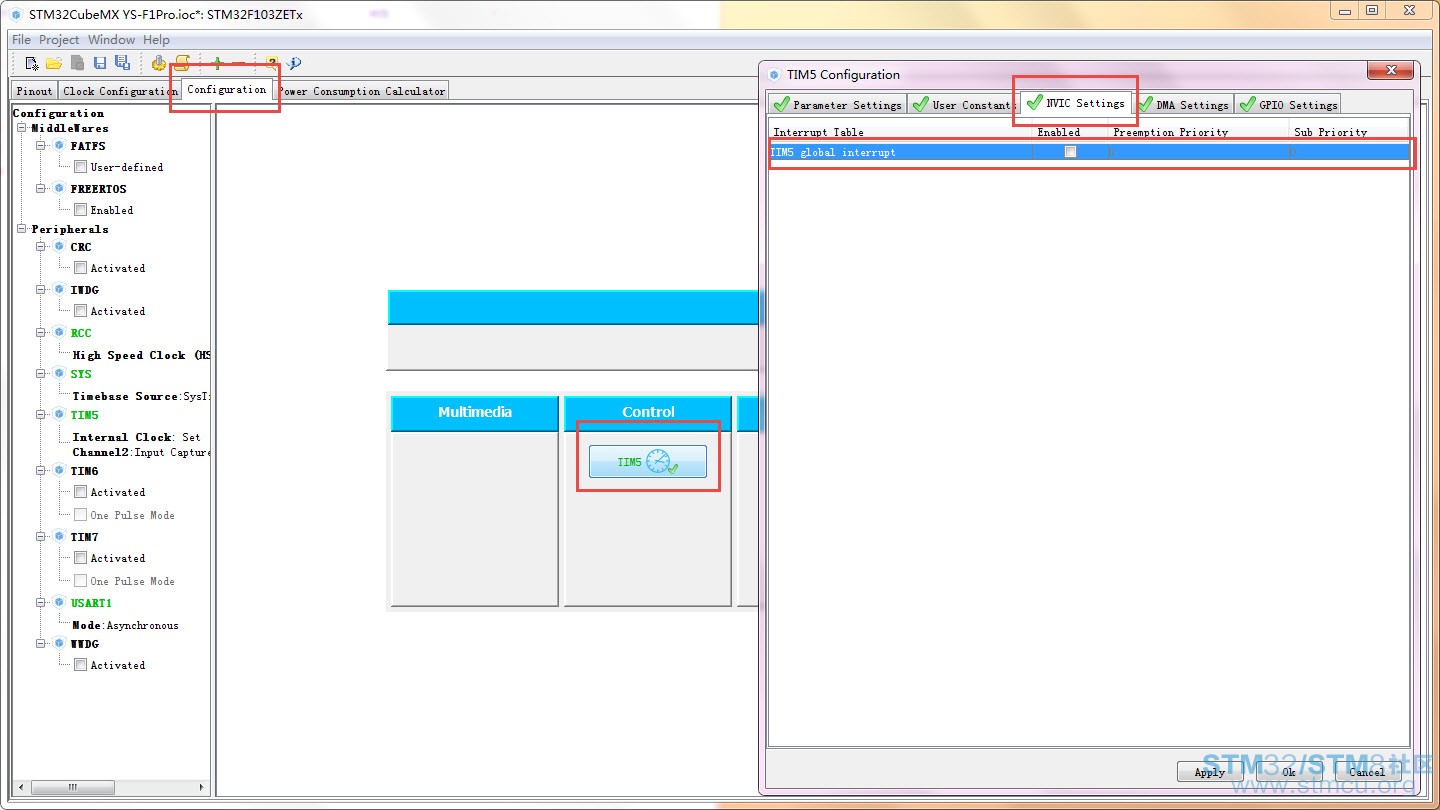Click the Save Project floppy icon
1440x810 pixels.
100,63
